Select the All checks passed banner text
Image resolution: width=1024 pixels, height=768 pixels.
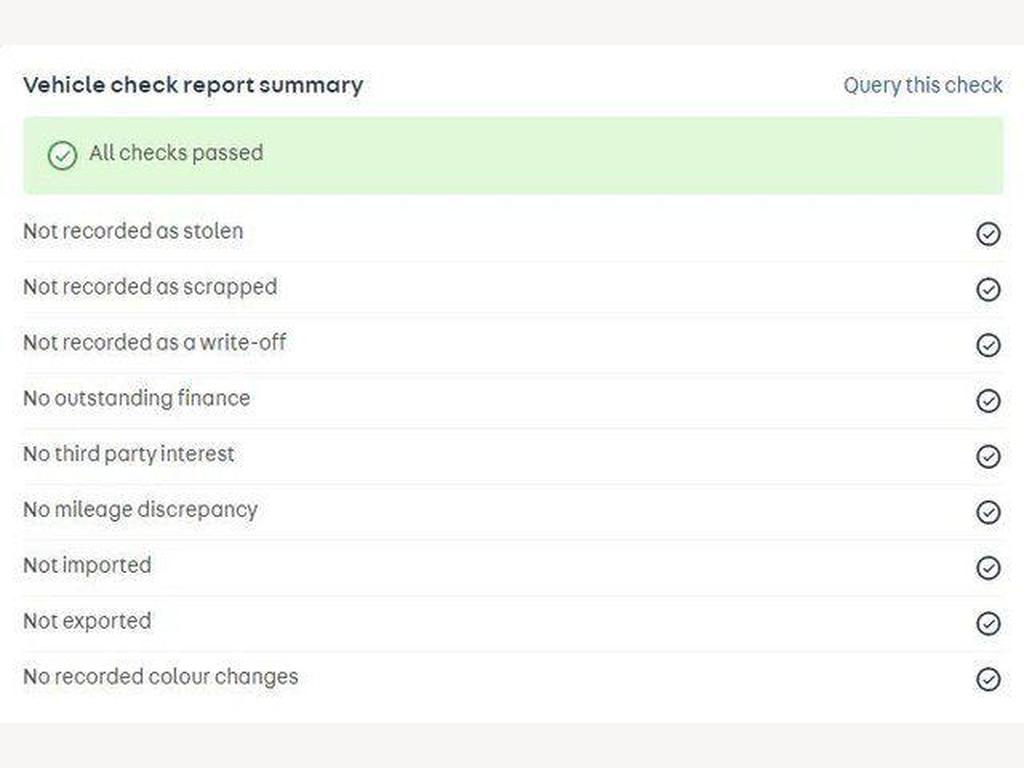[176, 153]
